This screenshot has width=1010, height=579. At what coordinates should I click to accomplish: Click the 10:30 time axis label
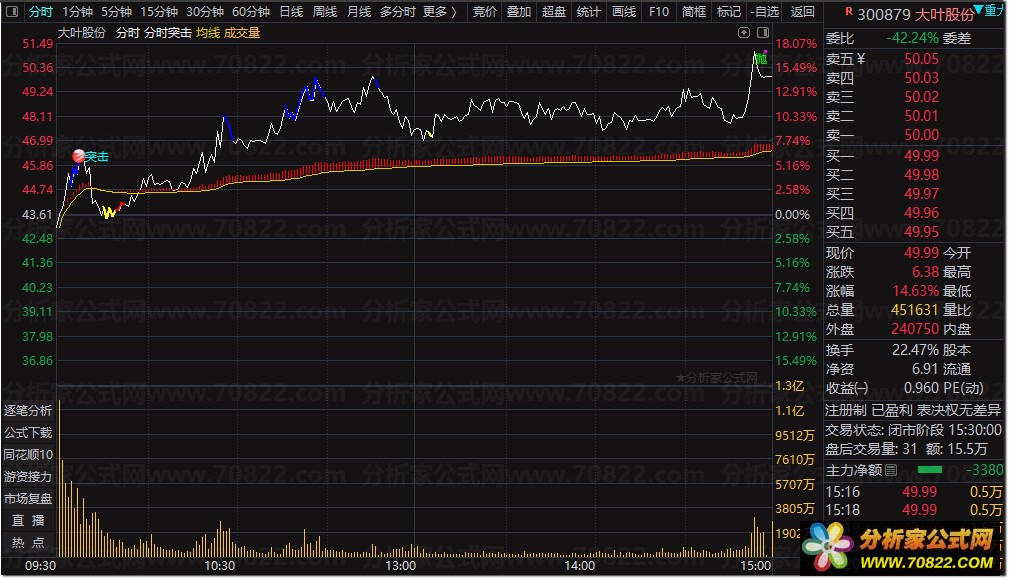tap(220, 565)
